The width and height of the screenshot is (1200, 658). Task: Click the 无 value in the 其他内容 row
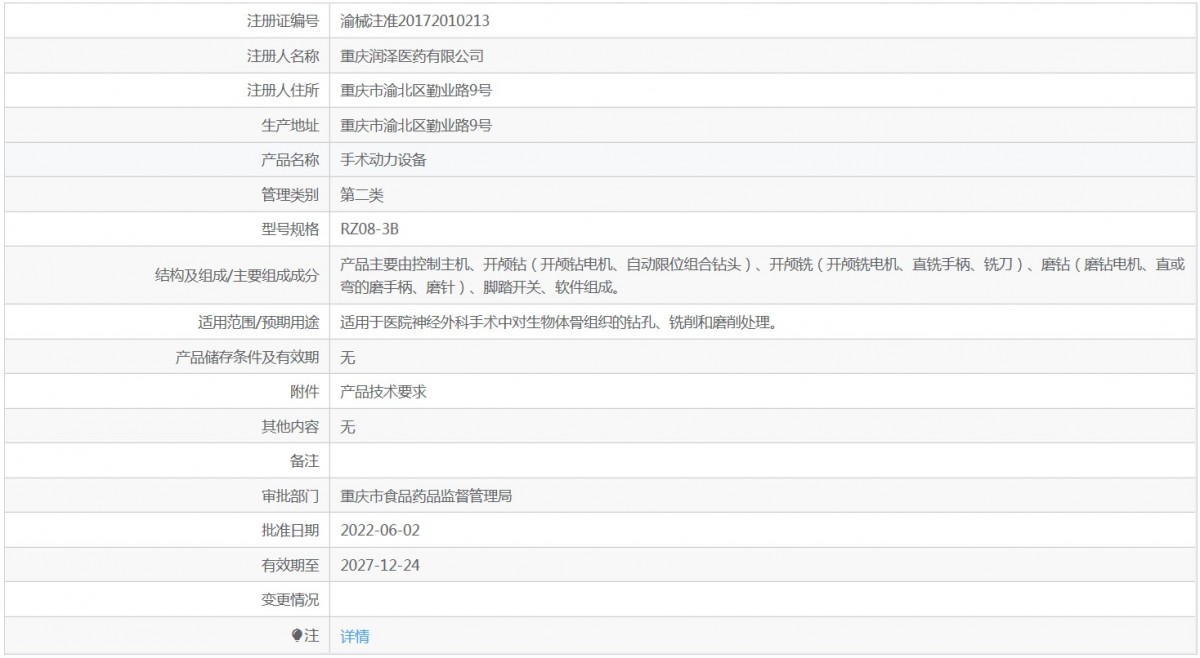pyautogui.click(x=348, y=427)
